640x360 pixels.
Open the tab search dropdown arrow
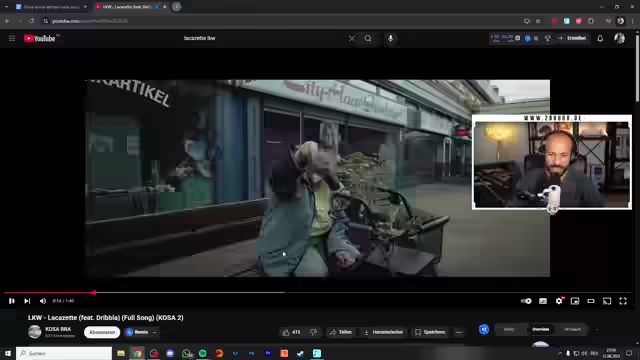tap(6, 7)
